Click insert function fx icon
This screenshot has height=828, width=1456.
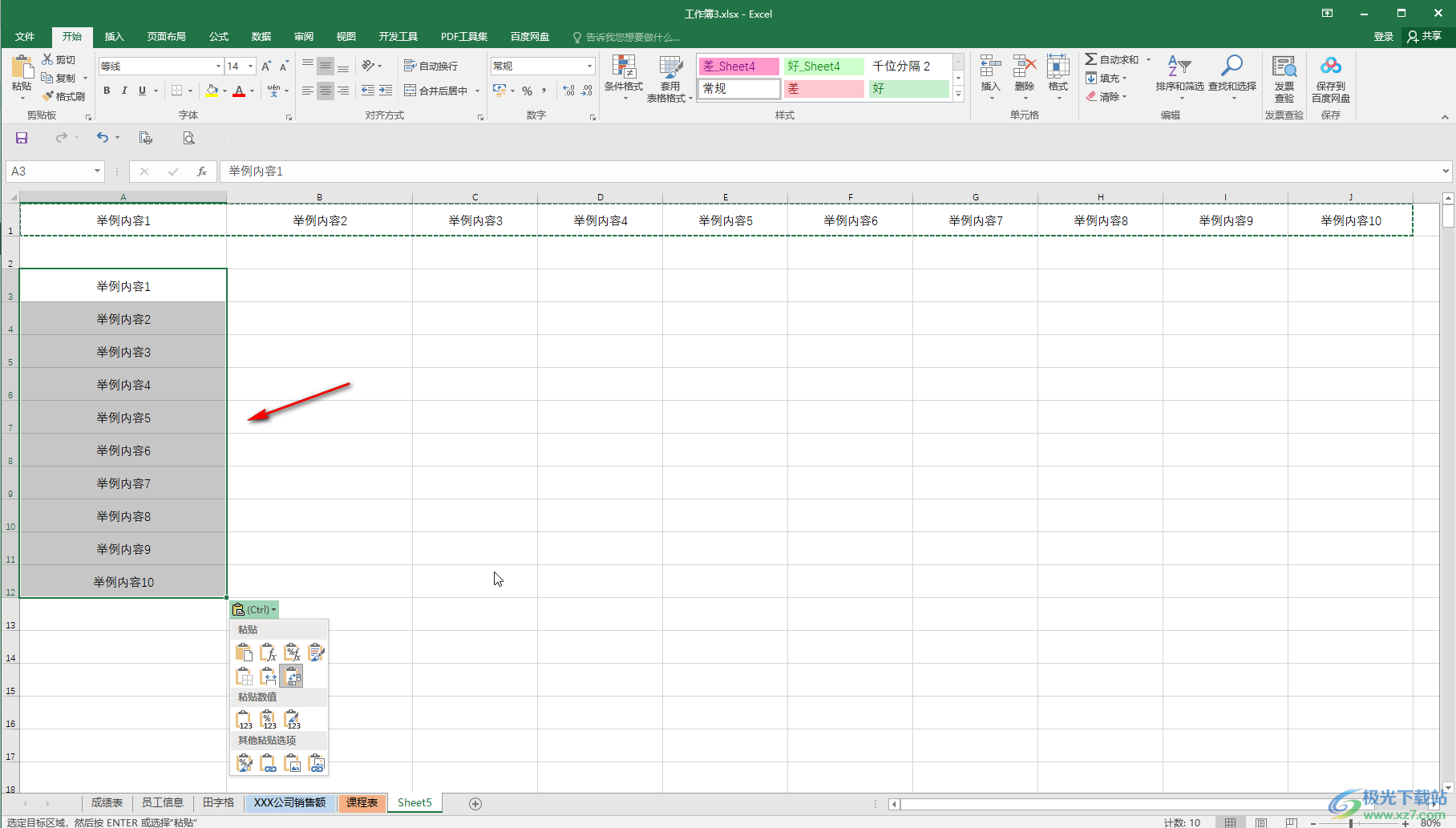tap(202, 171)
